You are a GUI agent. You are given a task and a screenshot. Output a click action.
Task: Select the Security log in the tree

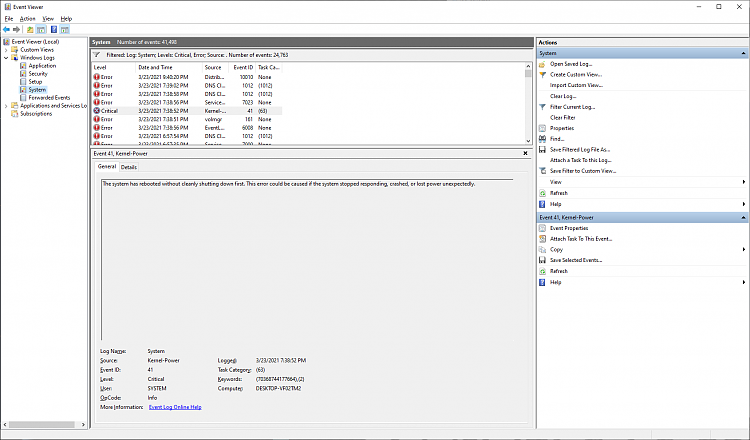pos(38,74)
